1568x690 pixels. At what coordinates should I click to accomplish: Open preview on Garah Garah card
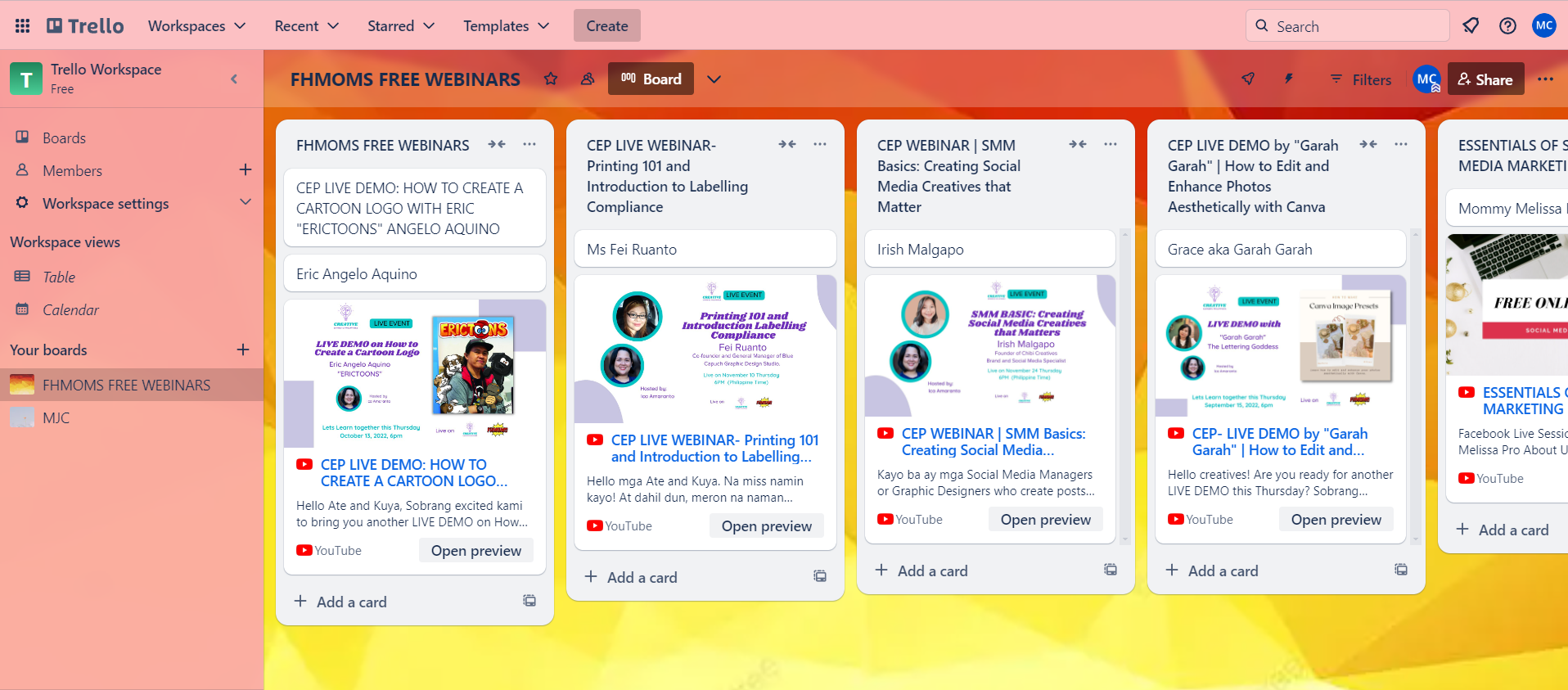(x=1336, y=519)
